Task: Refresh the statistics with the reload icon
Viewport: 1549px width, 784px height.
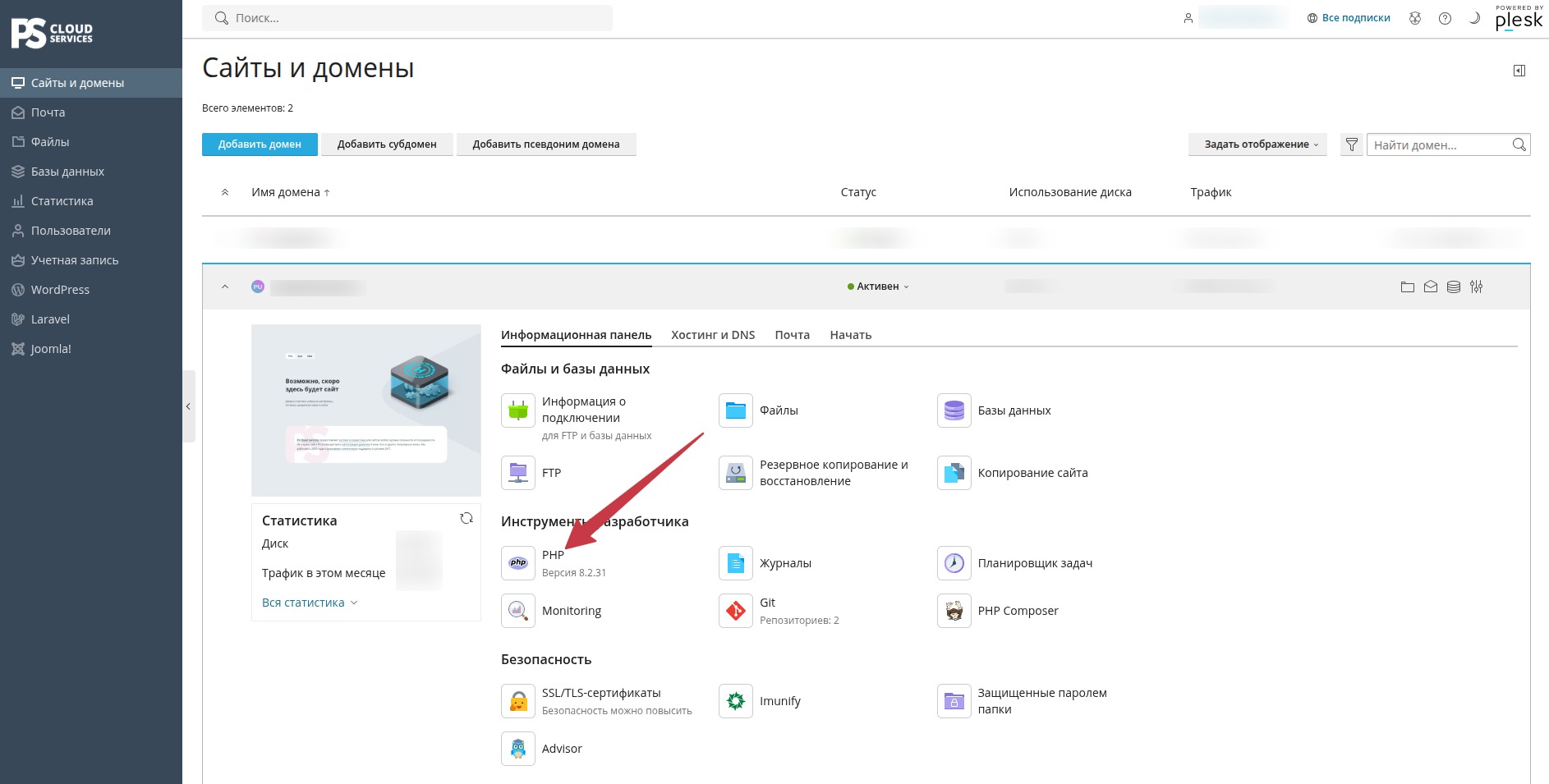Action: pos(467,518)
